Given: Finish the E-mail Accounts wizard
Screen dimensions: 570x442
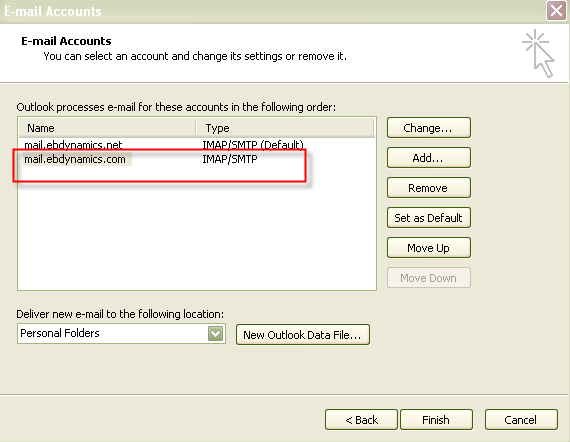Looking at the screenshot, I should 436,420.
